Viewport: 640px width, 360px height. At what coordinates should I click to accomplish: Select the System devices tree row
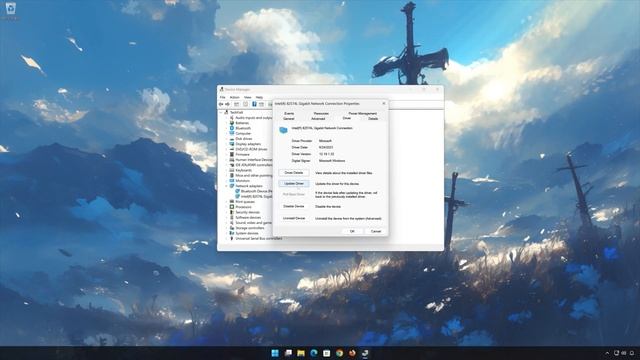tap(244, 233)
